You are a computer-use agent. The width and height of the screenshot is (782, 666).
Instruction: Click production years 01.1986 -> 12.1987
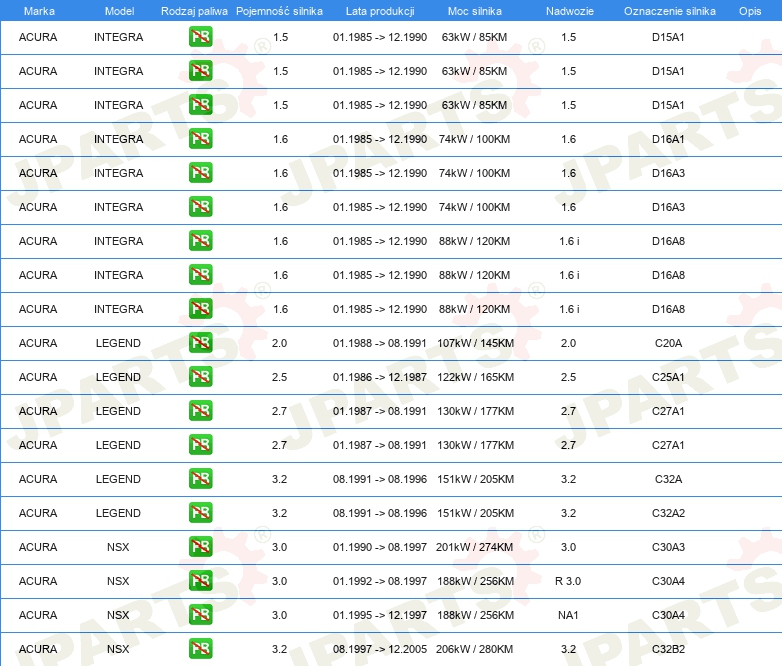tap(380, 377)
